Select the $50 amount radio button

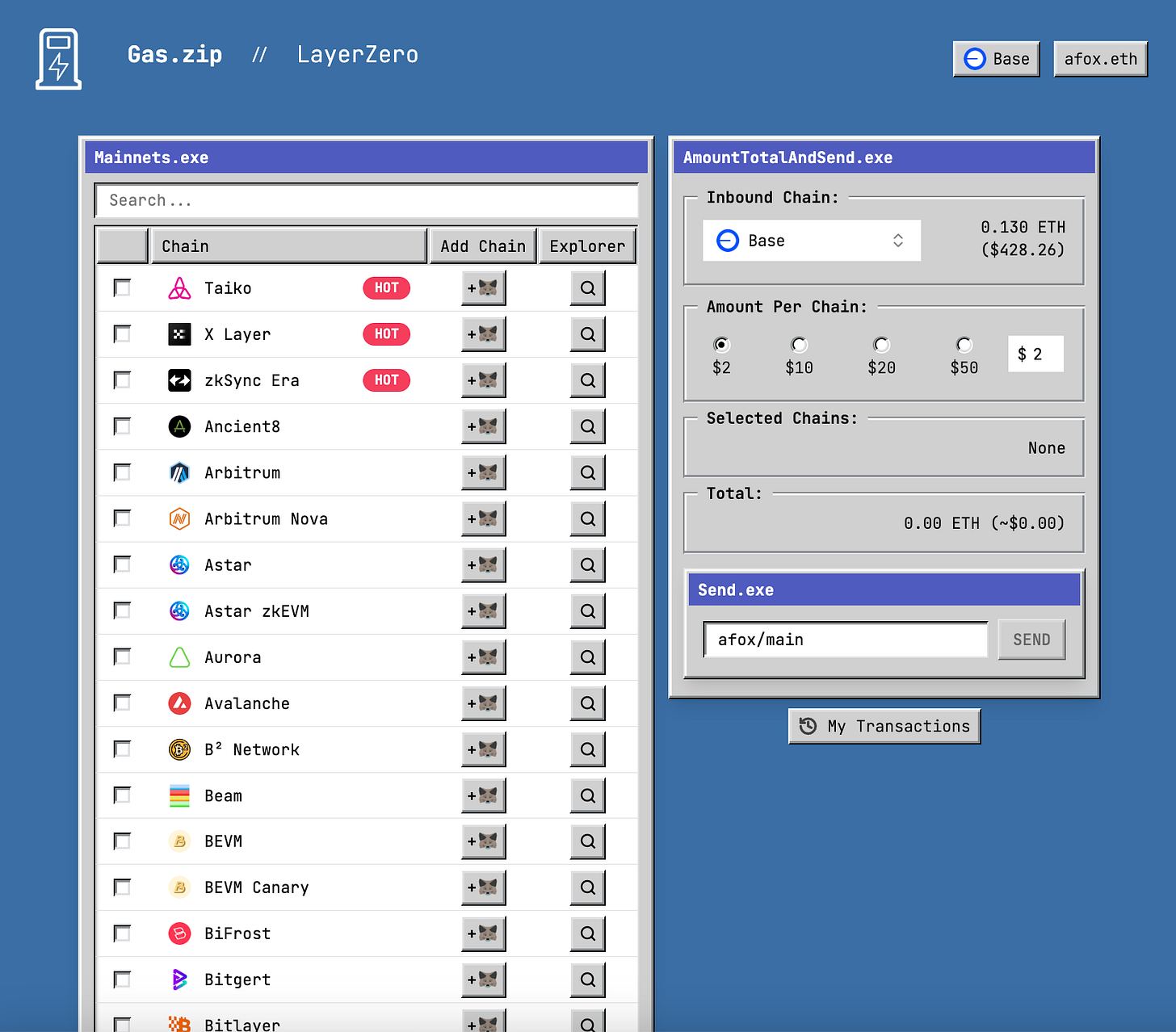964,345
